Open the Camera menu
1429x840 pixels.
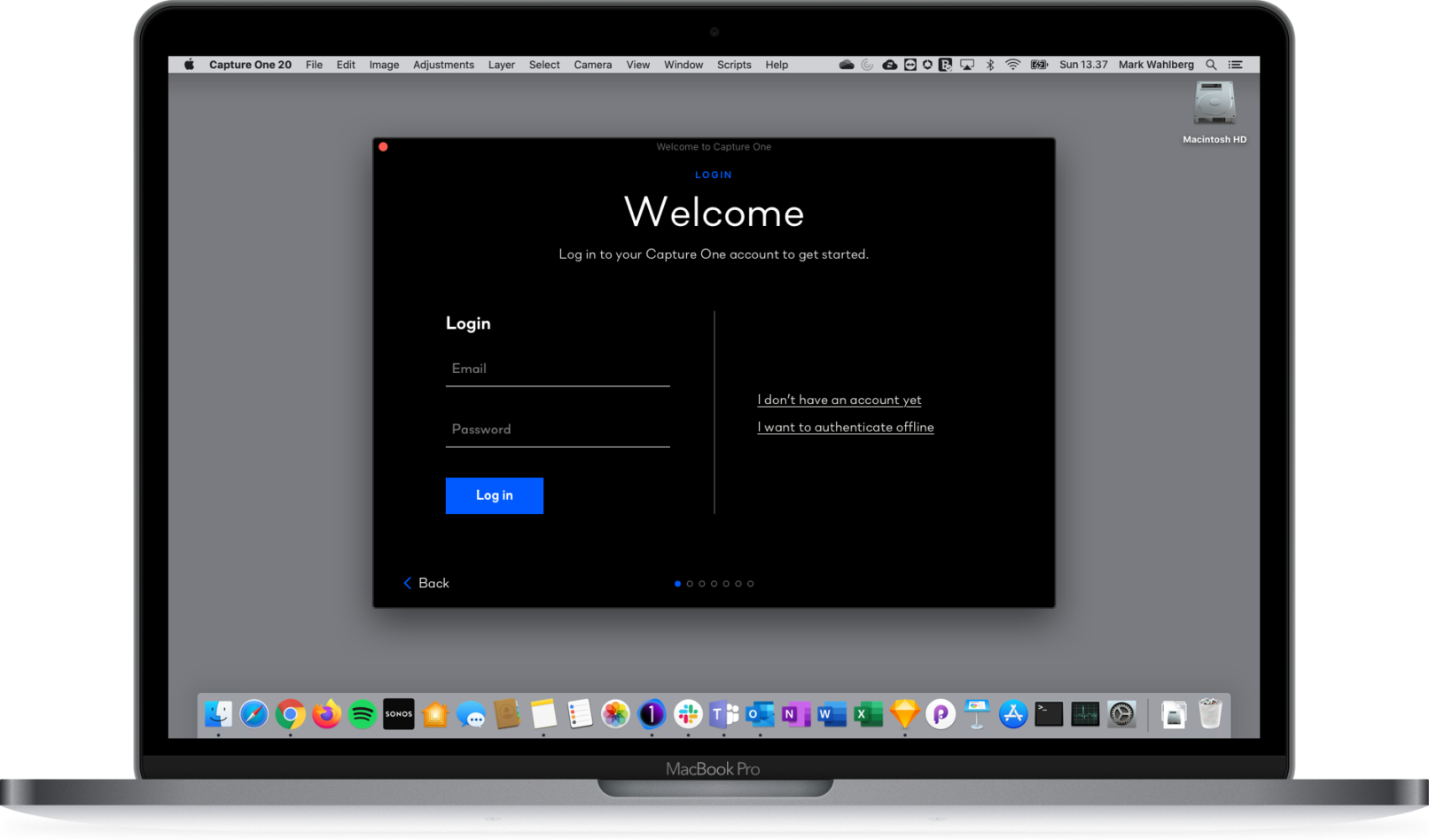[592, 64]
